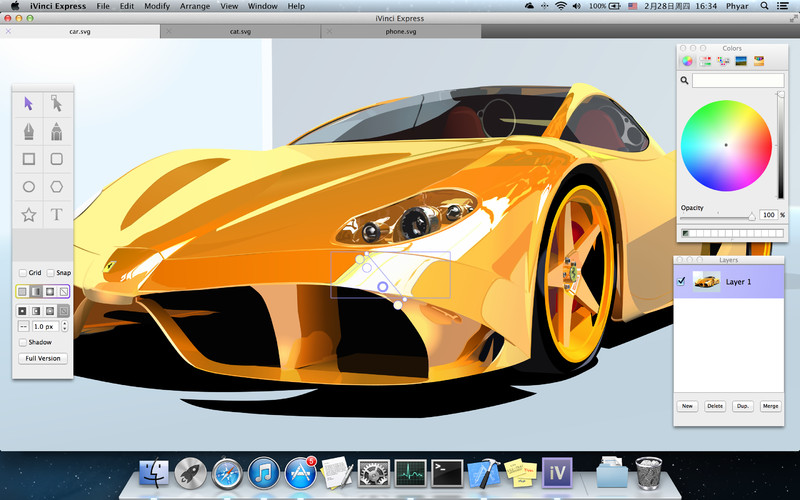Open the stroke dash style dropdown
This screenshot has height=500, width=800.
23,327
